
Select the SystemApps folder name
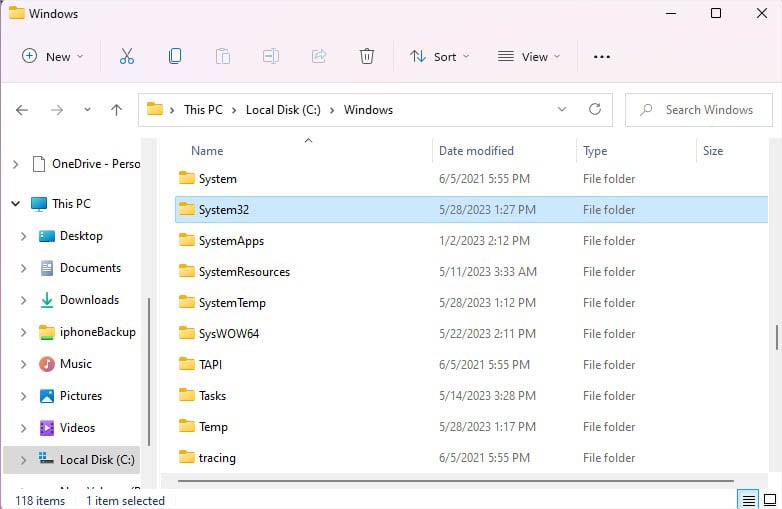pos(231,241)
